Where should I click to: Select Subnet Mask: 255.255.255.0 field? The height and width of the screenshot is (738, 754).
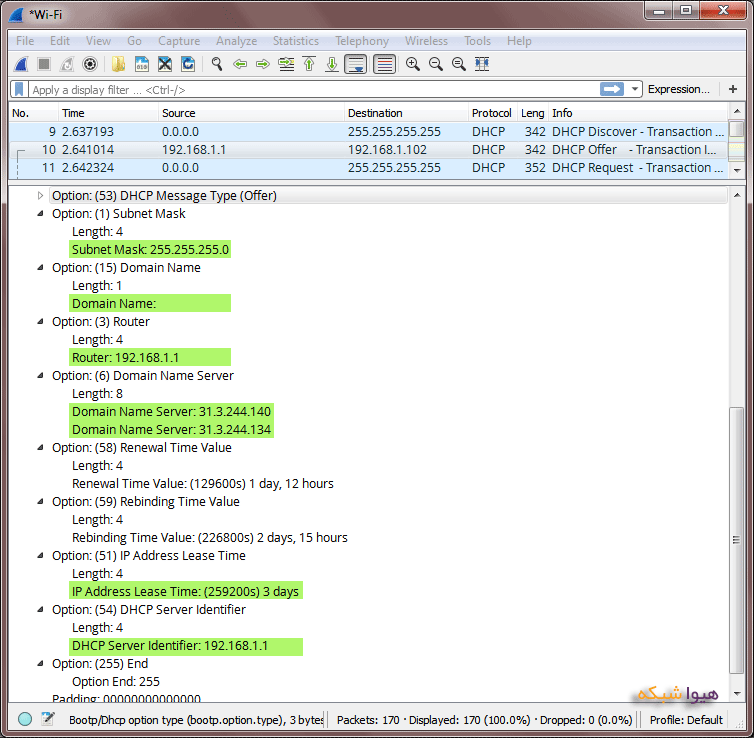click(x=150, y=250)
